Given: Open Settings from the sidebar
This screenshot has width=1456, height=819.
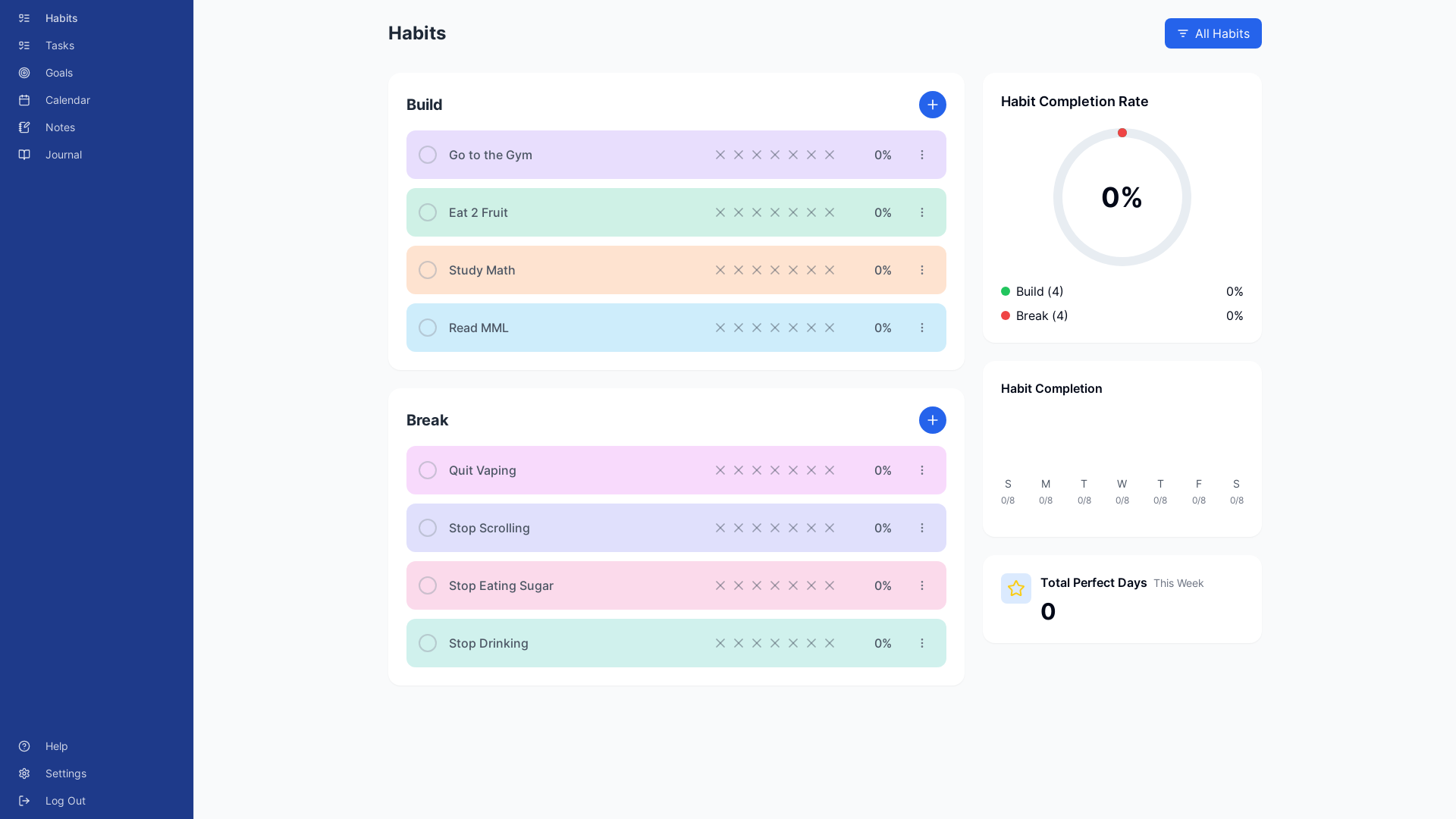Looking at the screenshot, I should click(66, 773).
